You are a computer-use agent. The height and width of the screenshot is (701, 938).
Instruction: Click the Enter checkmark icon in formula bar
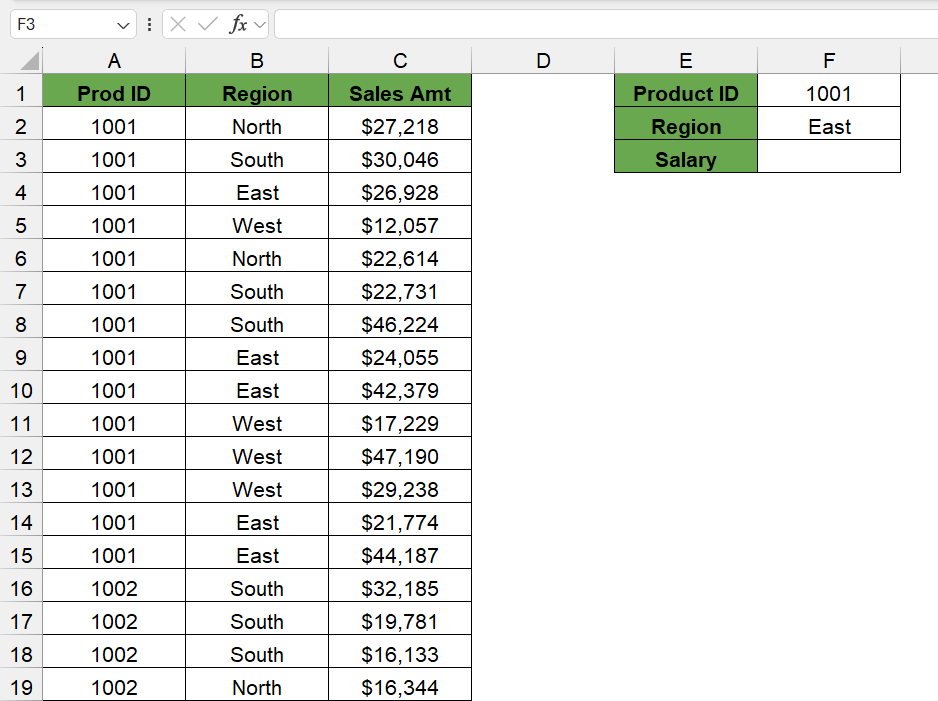208,25
